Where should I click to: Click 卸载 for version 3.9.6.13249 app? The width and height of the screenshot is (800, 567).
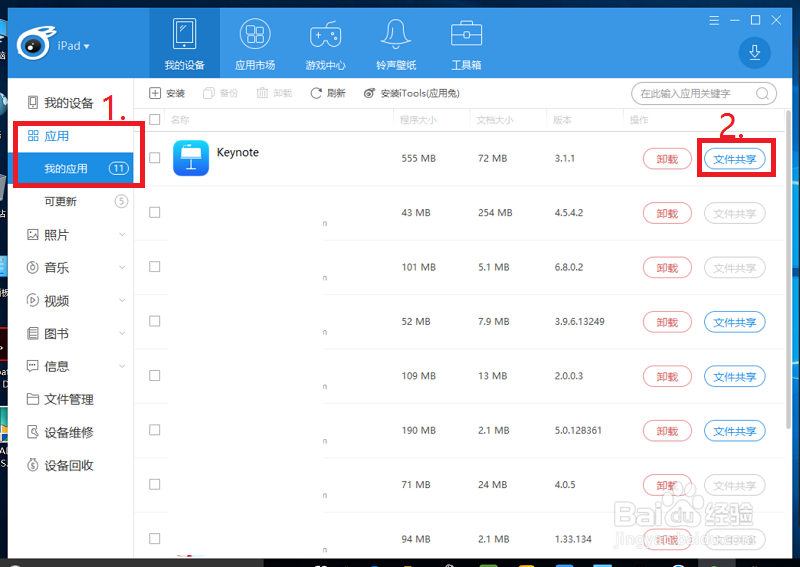tap(667, 323)
